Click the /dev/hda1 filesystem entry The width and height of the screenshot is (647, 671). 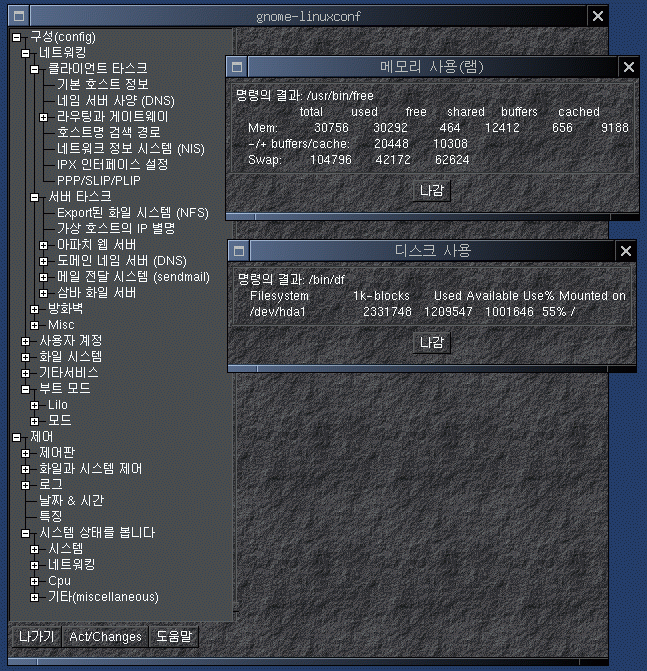[x=278, y=312]
